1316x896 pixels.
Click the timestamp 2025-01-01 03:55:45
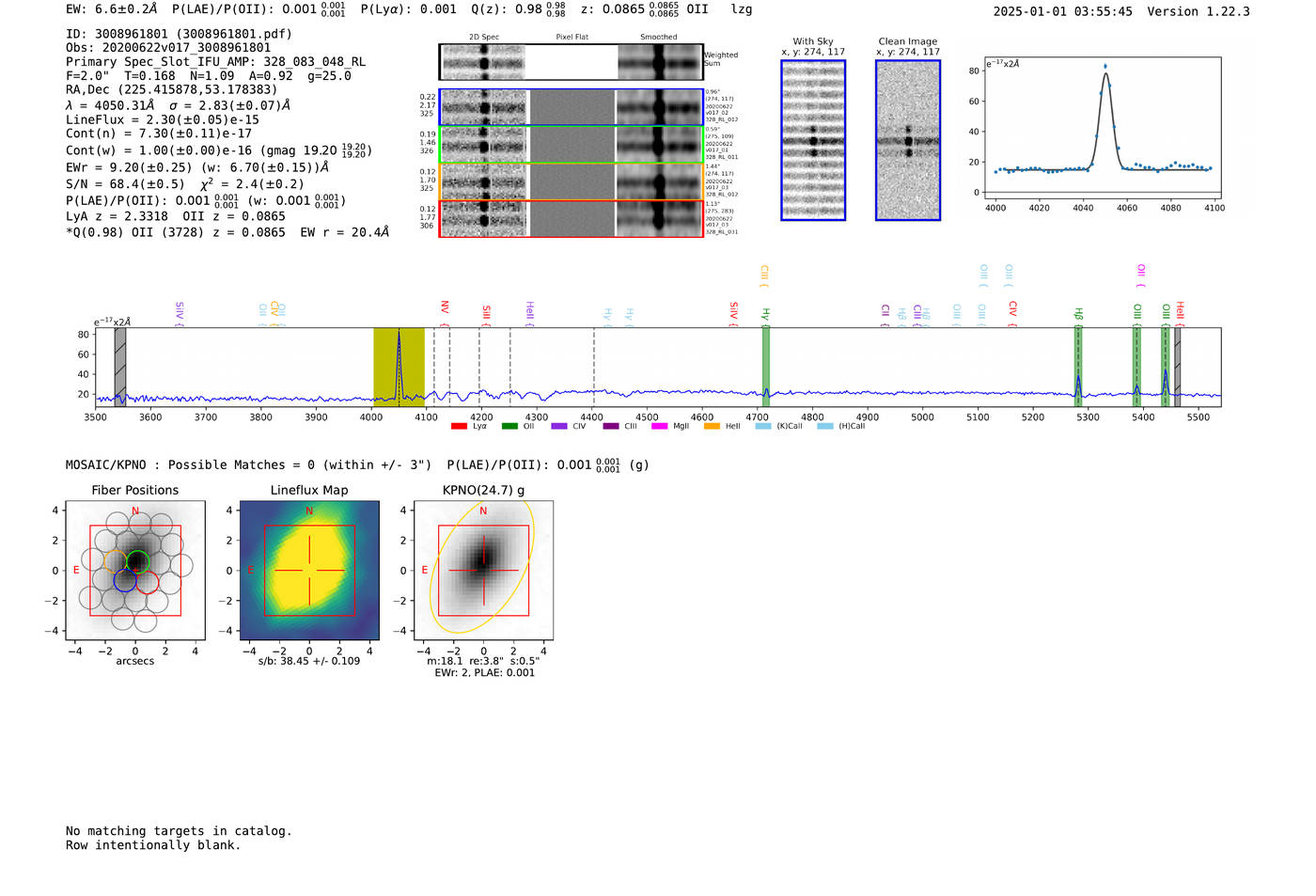pyautogui.click(x=1063, y=12)
